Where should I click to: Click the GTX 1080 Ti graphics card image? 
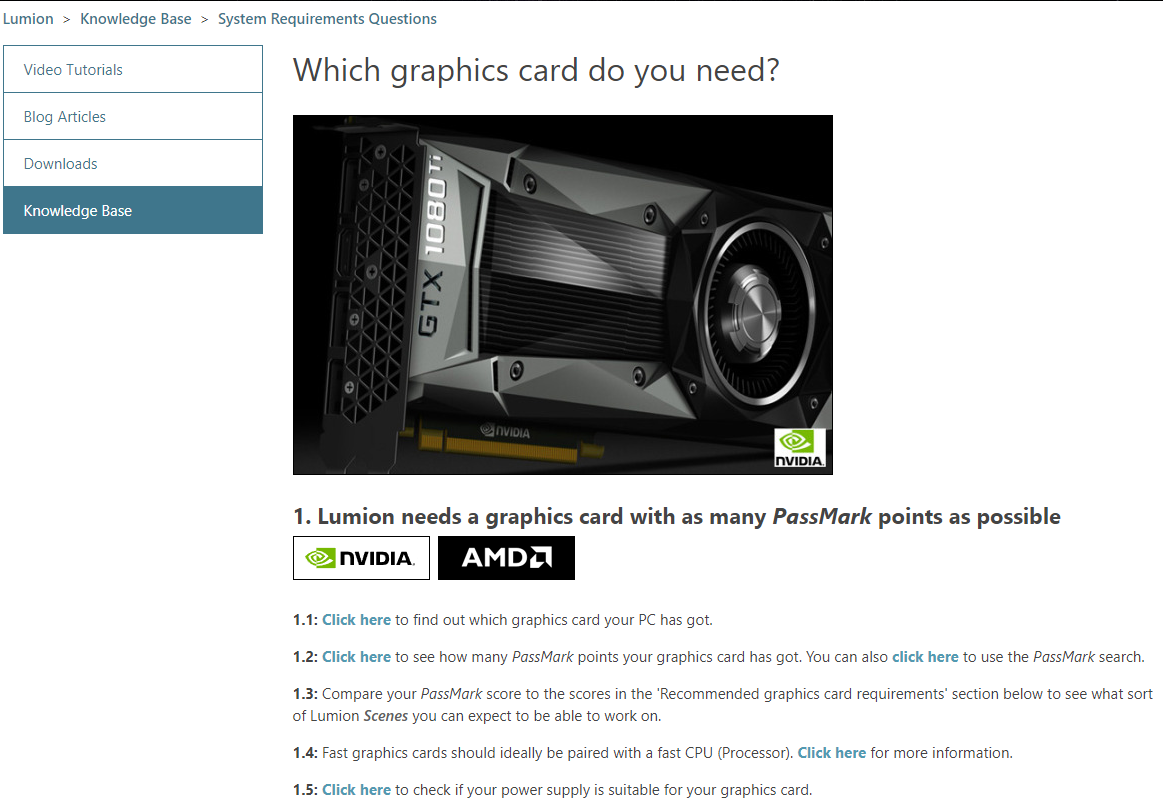pos(563,294)
